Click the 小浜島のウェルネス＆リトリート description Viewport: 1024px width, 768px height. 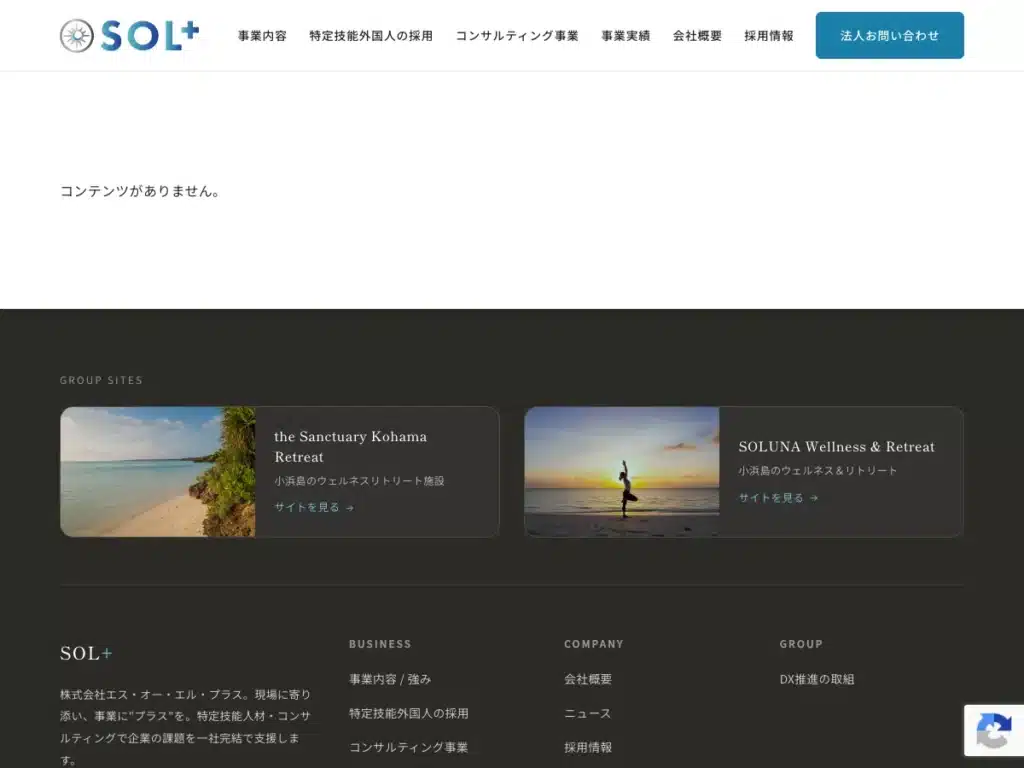(818, 470)
